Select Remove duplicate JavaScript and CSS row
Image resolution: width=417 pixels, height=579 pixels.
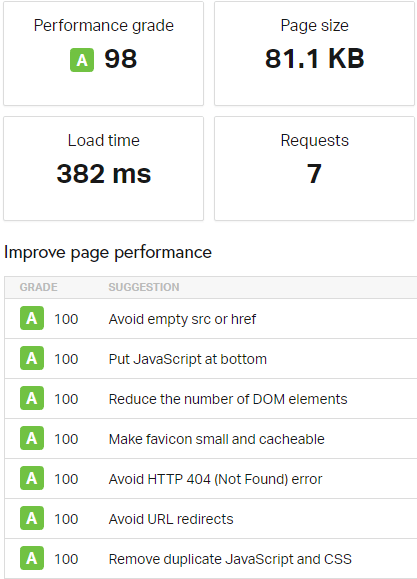pos(211,558)
